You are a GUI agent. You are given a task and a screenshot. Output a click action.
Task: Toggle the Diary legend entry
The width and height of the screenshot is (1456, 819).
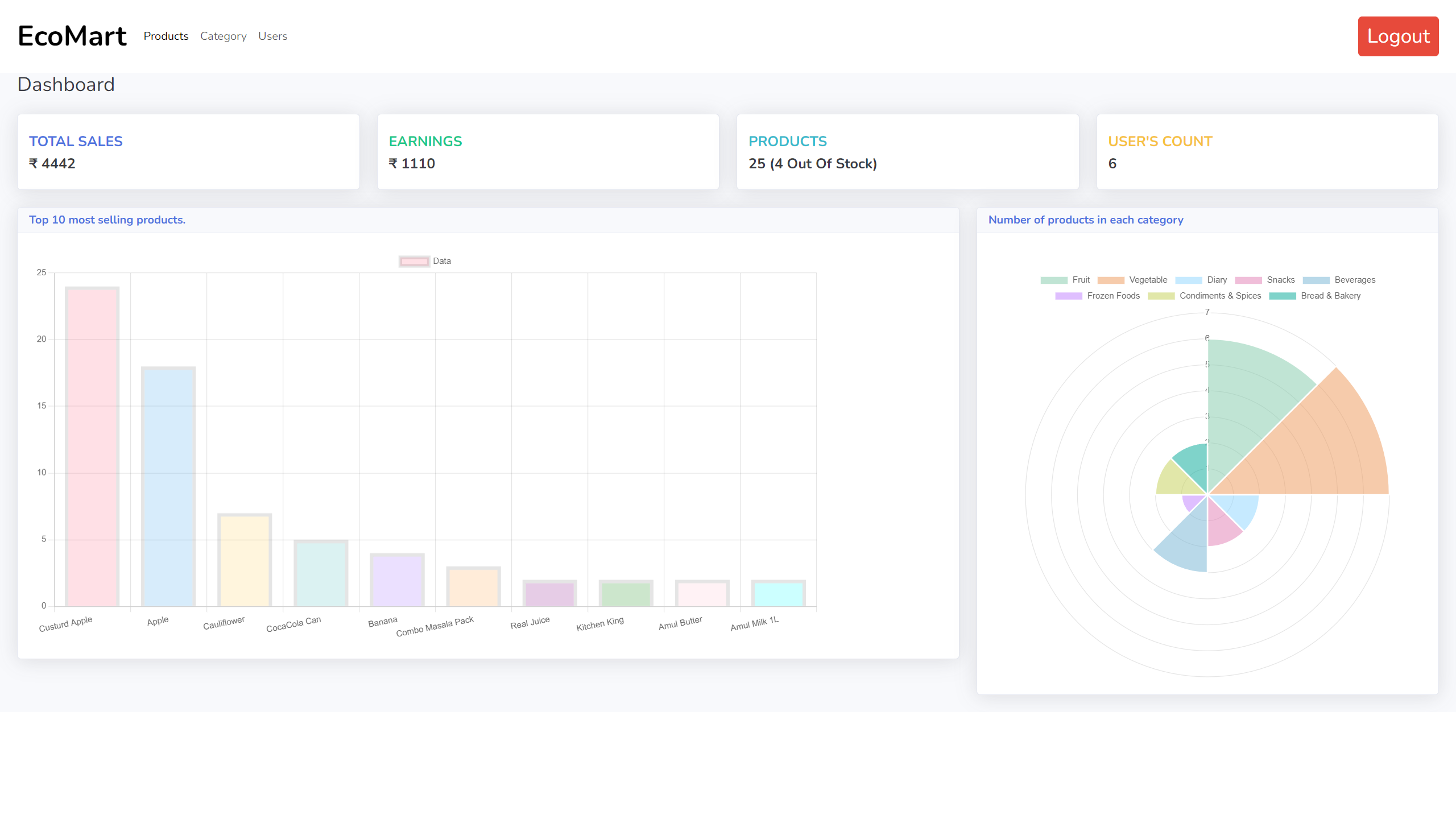[1216, 280]
